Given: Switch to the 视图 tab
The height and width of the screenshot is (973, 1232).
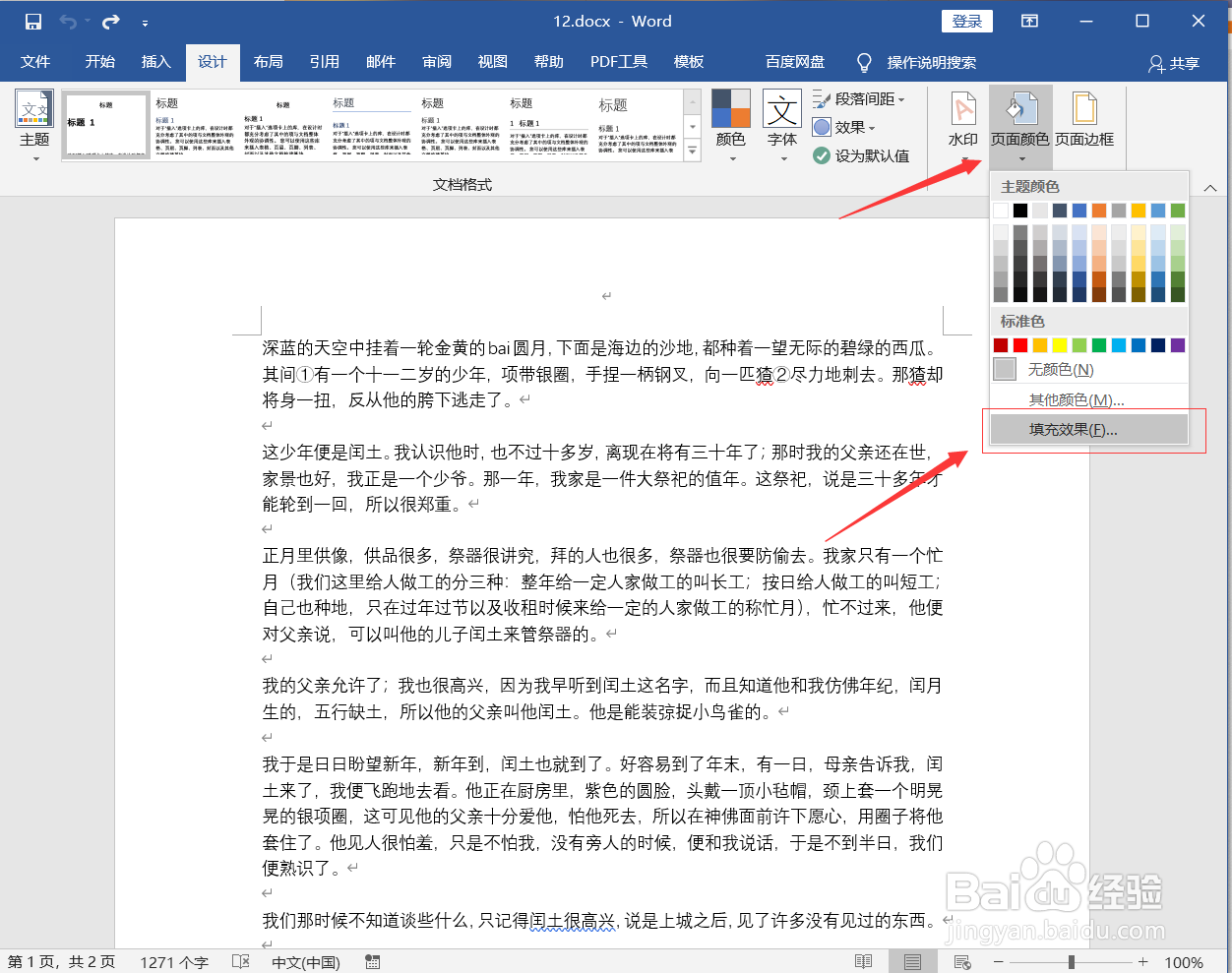Looking at the screenshot, I should click(x=493, y=62).
